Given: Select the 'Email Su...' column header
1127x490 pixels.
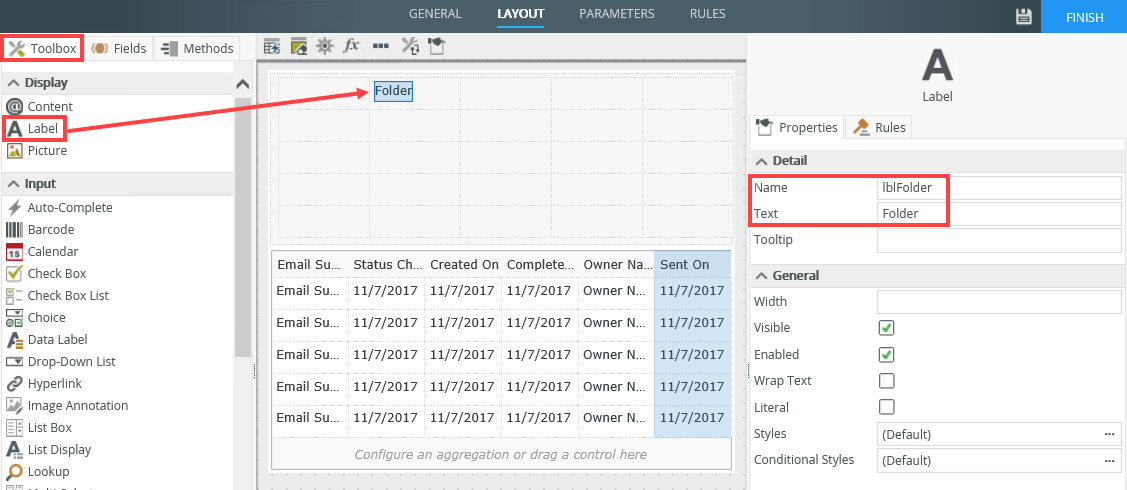Looking at the screenshot, I should tap(310, 264).
